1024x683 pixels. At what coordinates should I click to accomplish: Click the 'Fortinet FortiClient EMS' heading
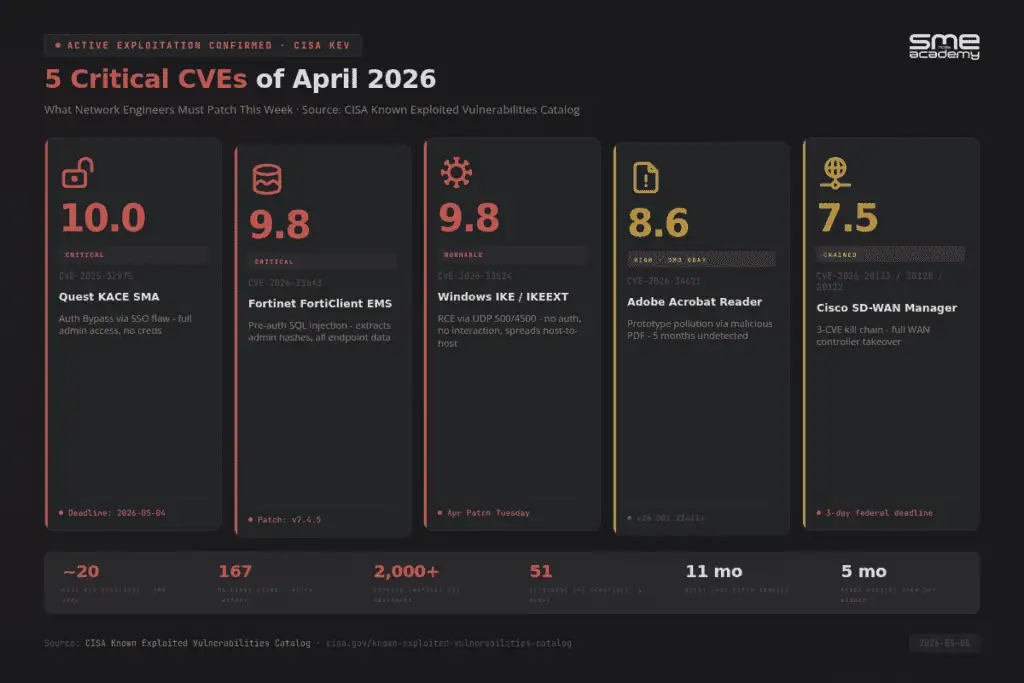320,303
